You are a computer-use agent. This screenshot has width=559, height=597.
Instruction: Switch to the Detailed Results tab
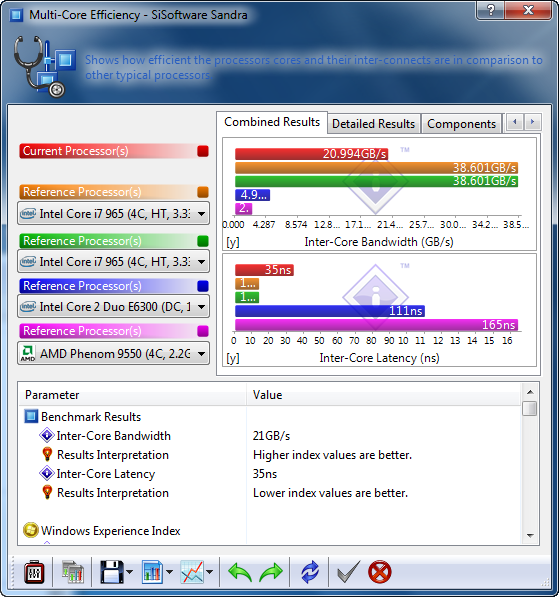tap(373, 124)
